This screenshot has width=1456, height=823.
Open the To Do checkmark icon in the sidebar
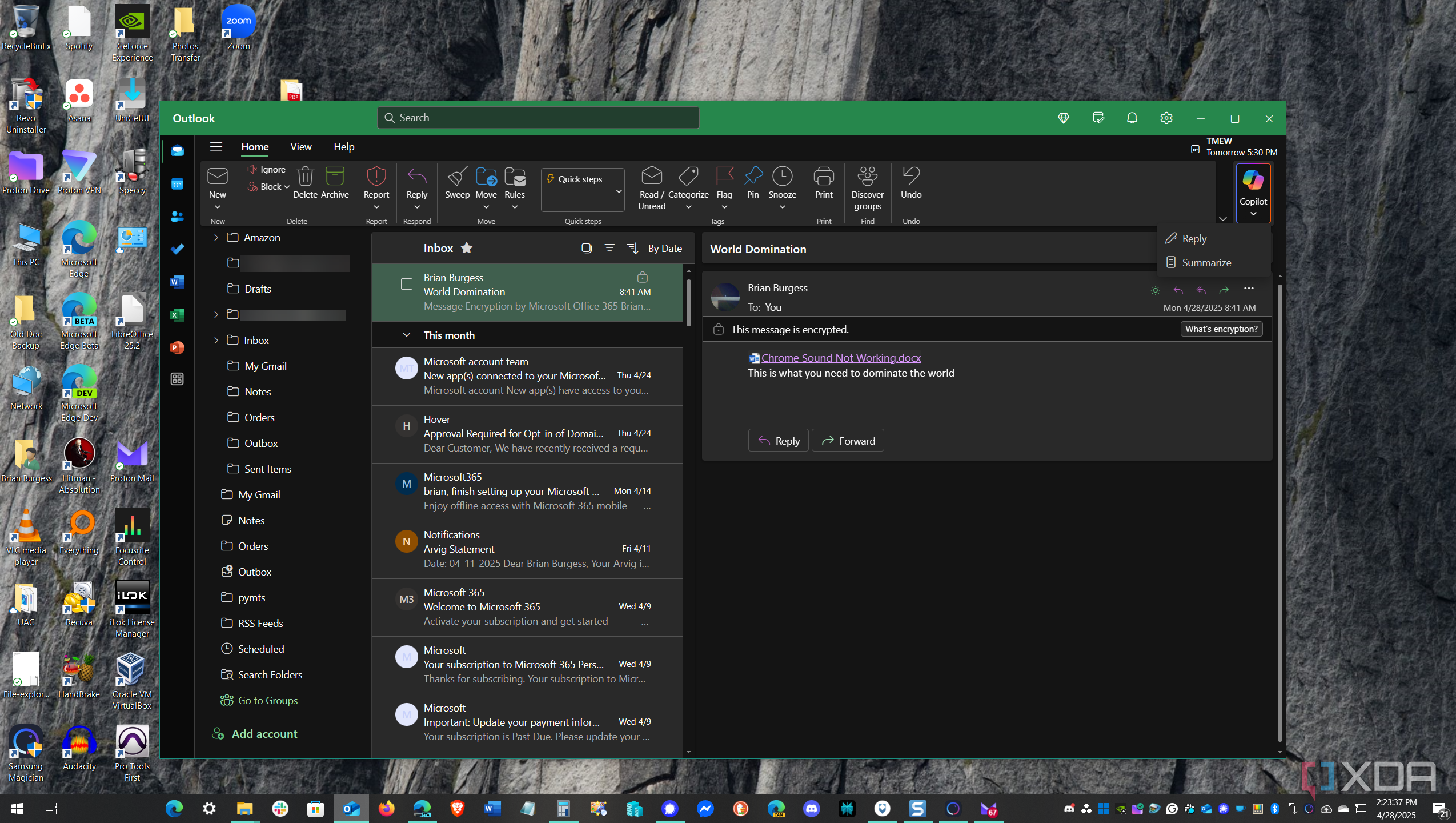(x=177, y=249)
